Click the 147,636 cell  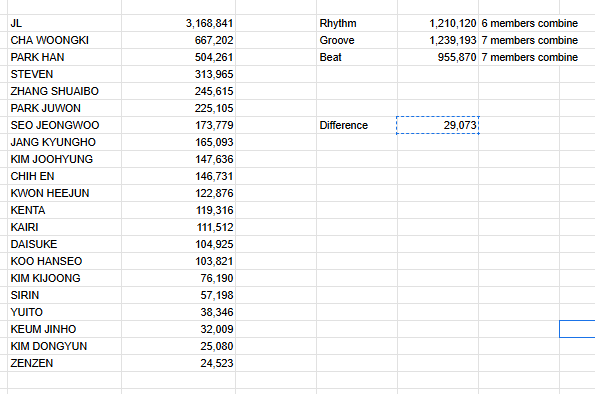tap(178, 159)
